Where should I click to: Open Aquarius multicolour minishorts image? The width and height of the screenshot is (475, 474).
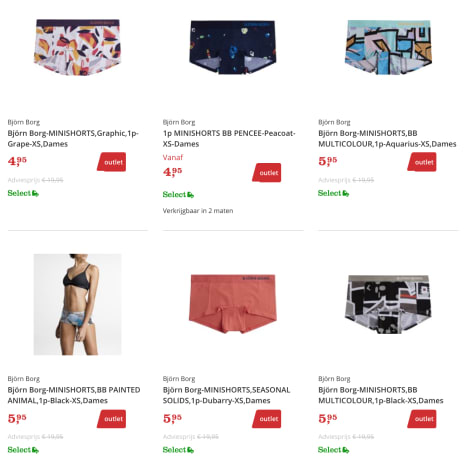pos(388,47)
